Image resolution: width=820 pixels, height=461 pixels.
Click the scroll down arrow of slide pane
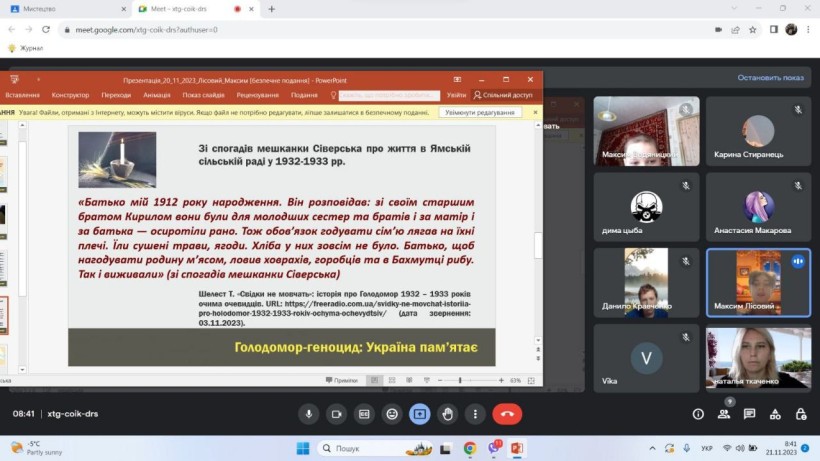pyautogui.click(x=538, y=340)
